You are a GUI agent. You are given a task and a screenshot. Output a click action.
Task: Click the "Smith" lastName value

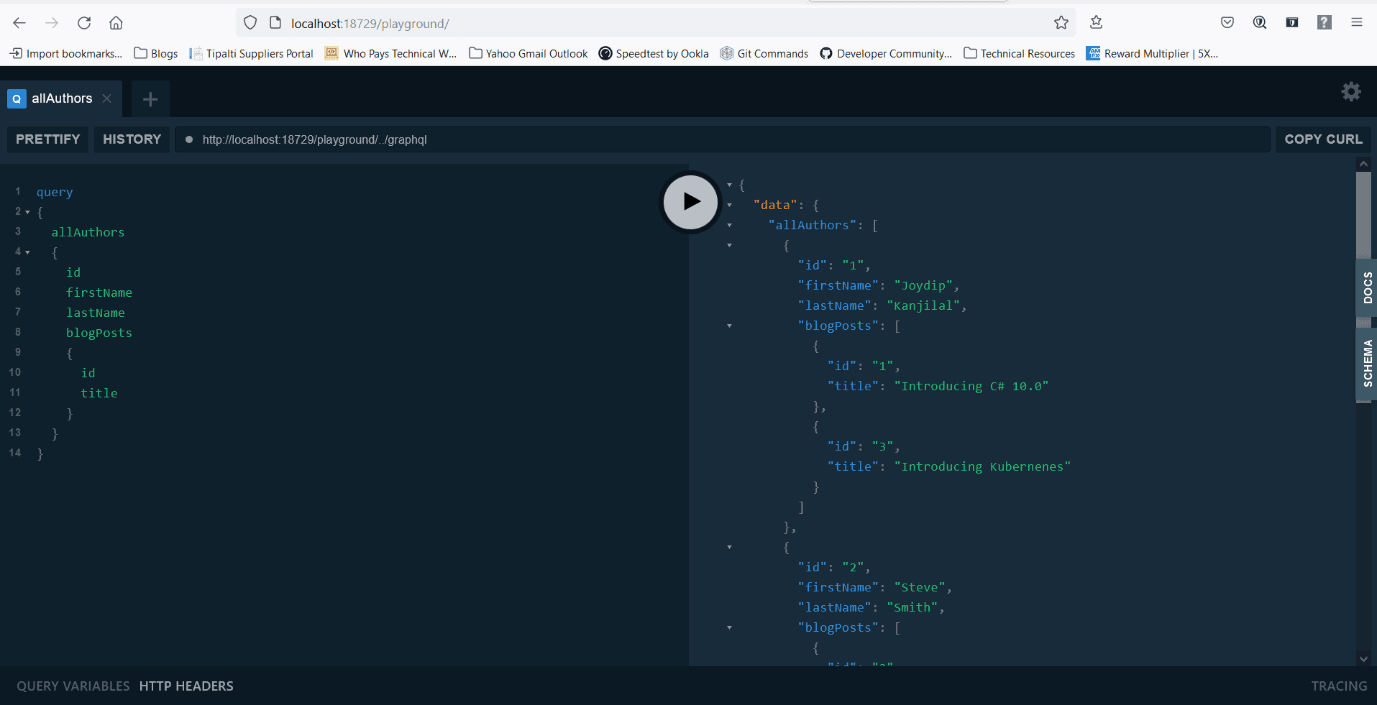915,608
